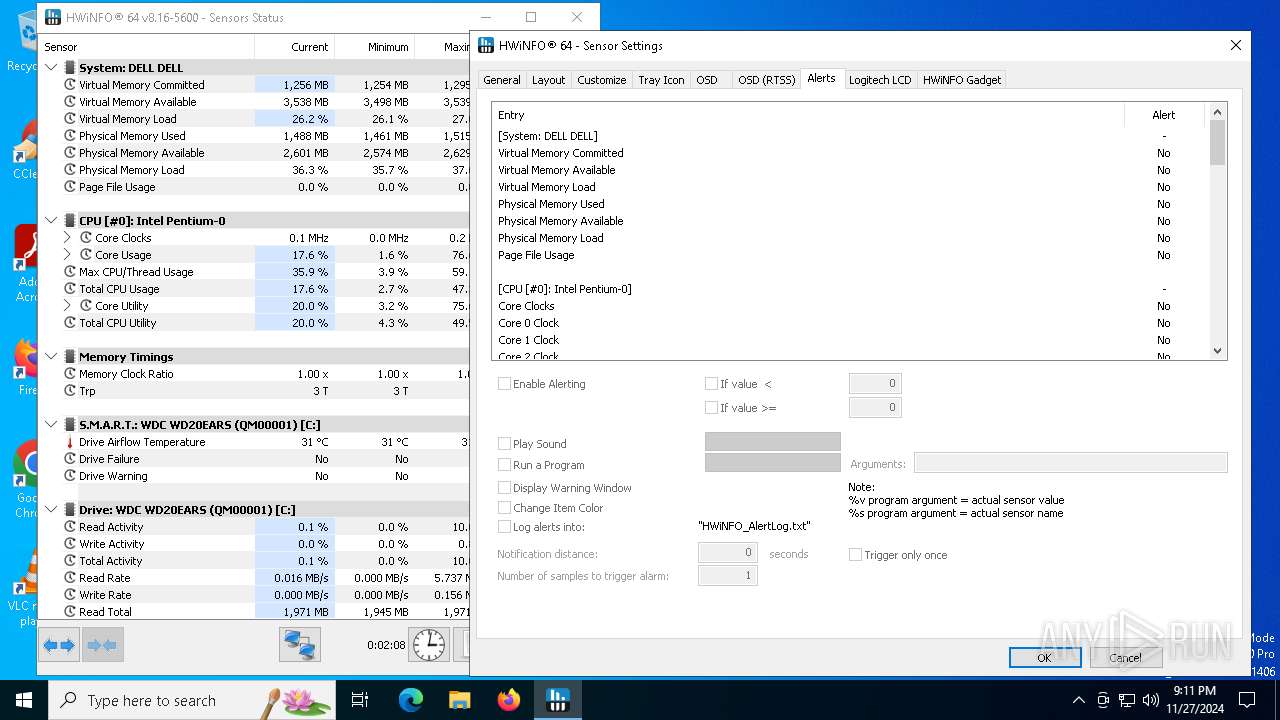The height and width of the screenshot is (720, 1280).
Task: Open Microsoft Edge from the taskbar
Action: click(411, 700)
